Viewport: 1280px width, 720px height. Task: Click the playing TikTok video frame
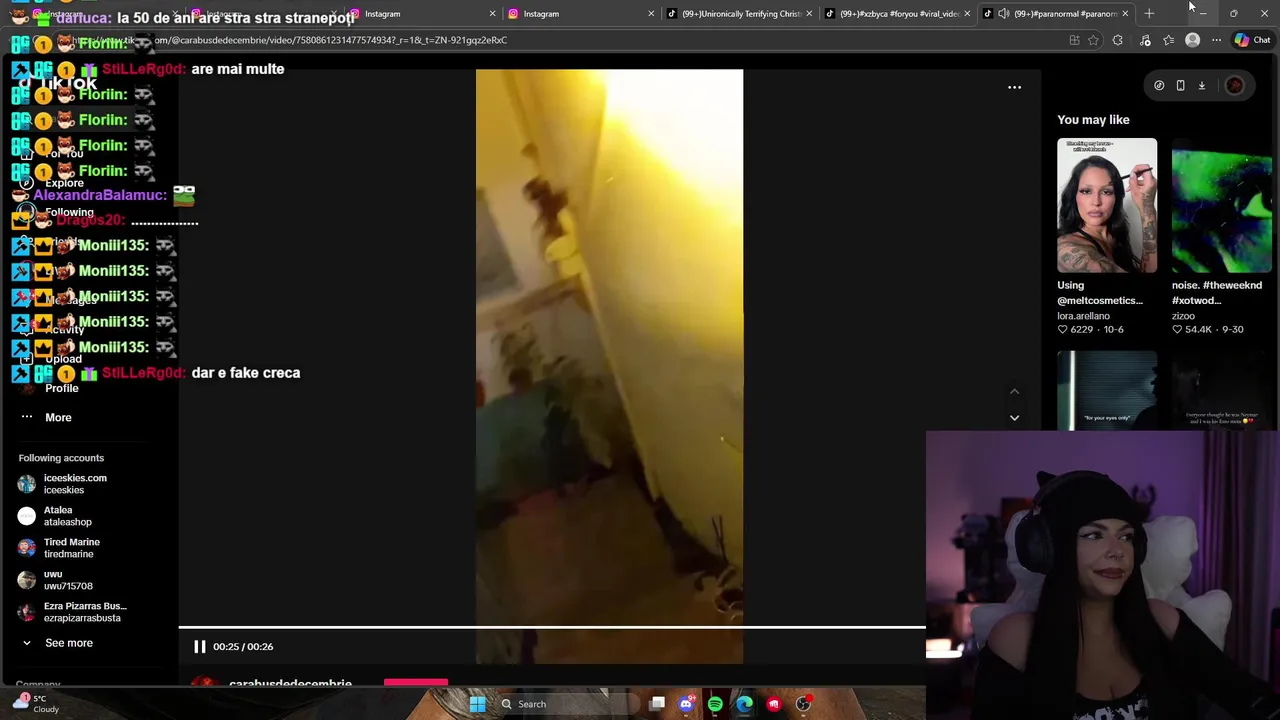609,366
